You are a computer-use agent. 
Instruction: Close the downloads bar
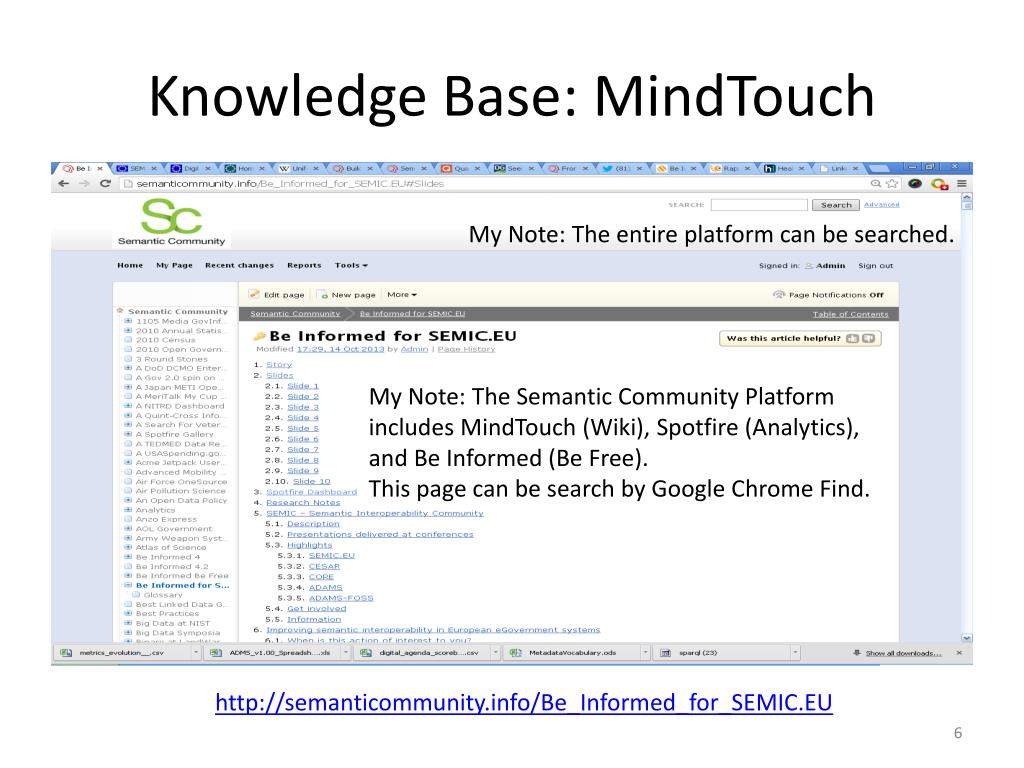coord(959,652)
